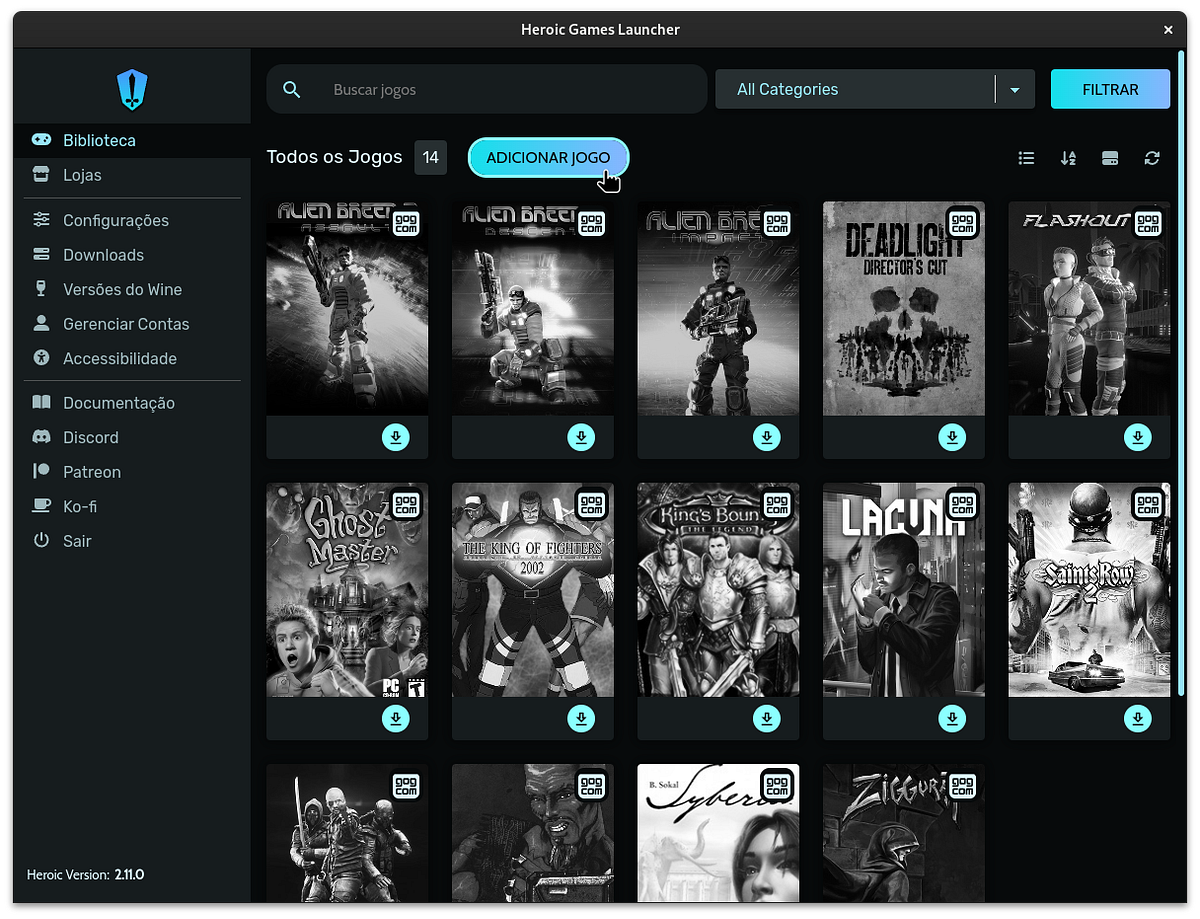Download Ghost Master
The width and height of the screenshot is (1200, 919).
coord(396,718)
